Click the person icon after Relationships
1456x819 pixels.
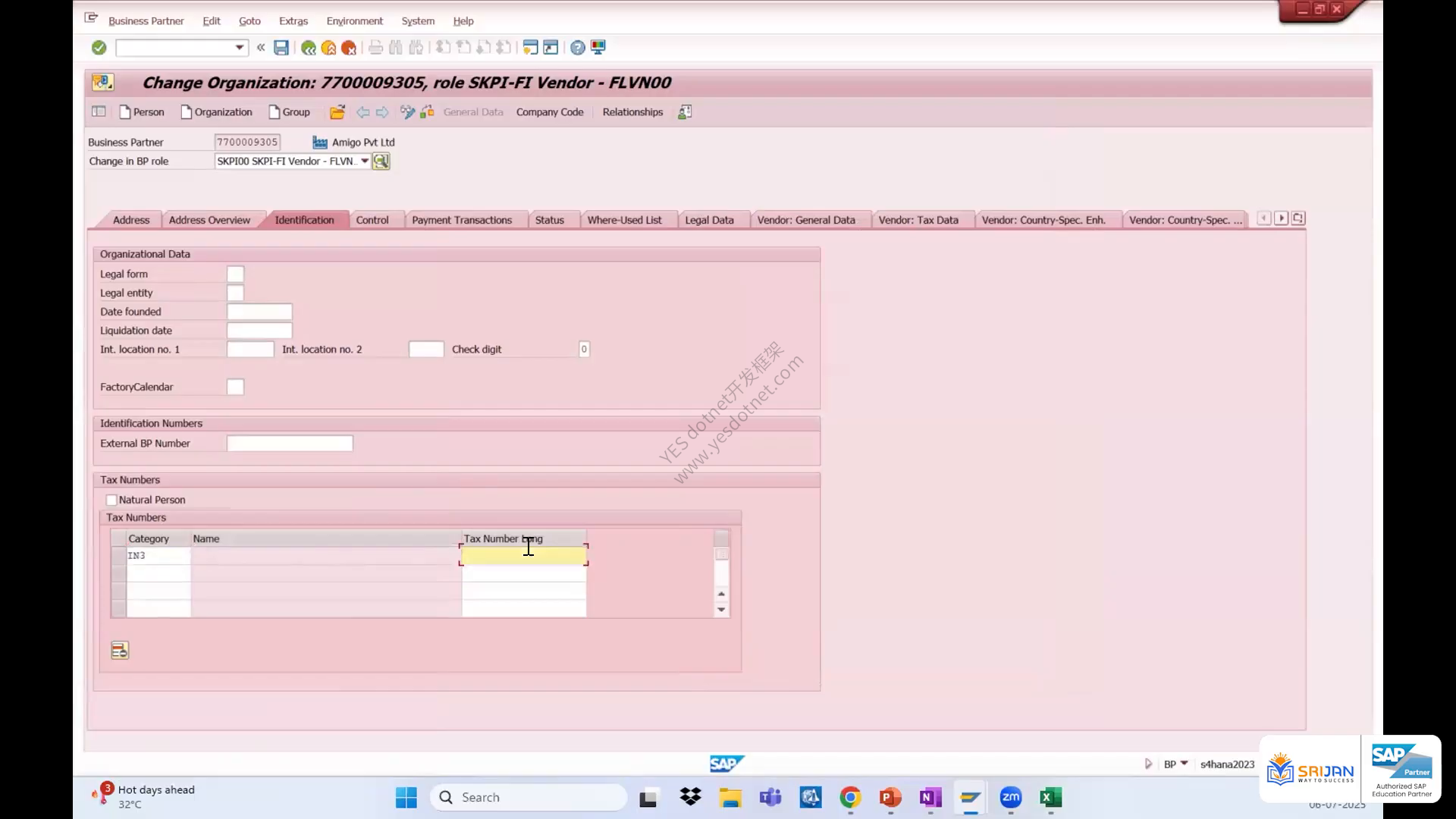coord(685,112)
